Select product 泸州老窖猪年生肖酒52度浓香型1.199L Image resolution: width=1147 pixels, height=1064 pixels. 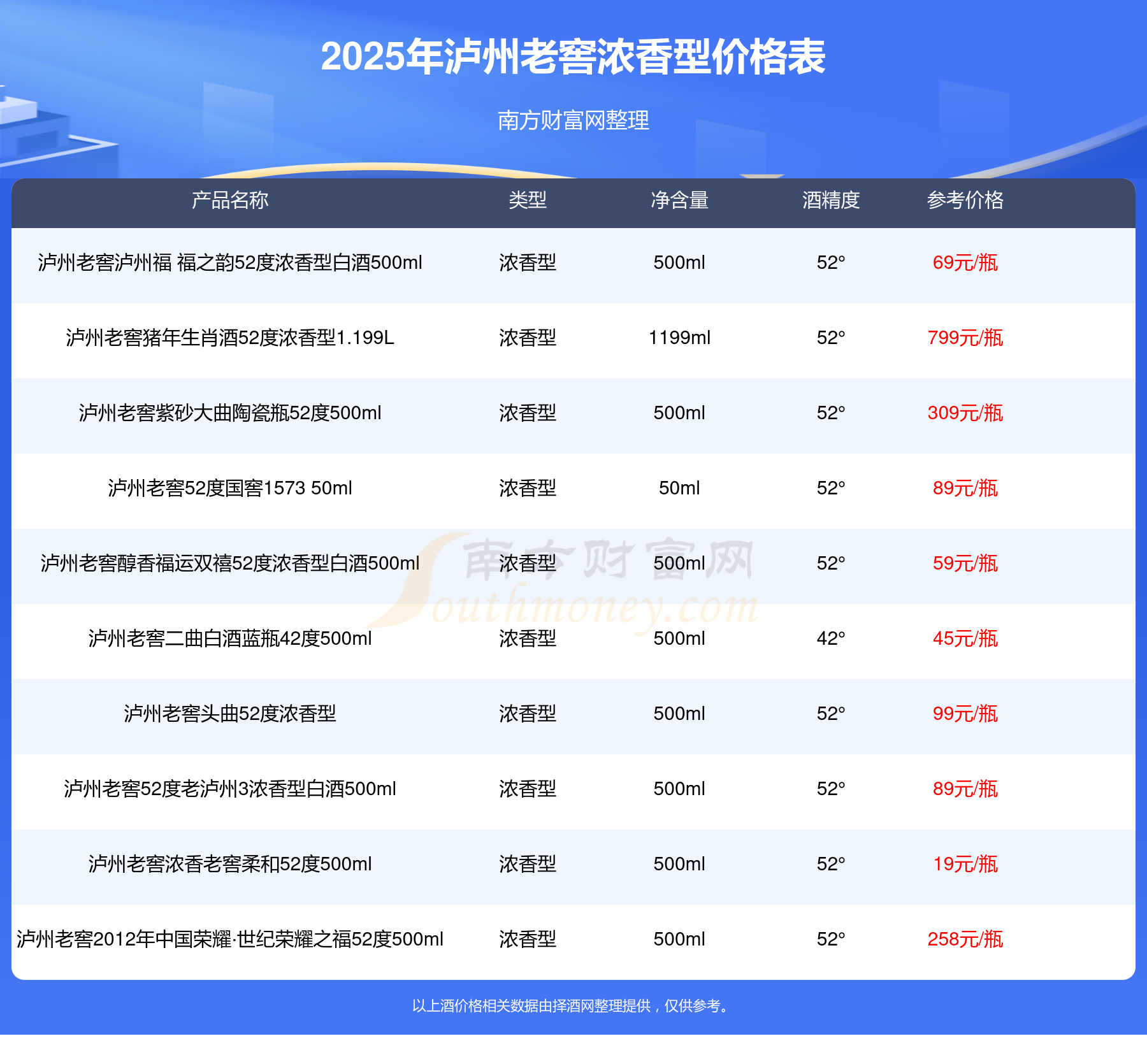click(230, 338)
